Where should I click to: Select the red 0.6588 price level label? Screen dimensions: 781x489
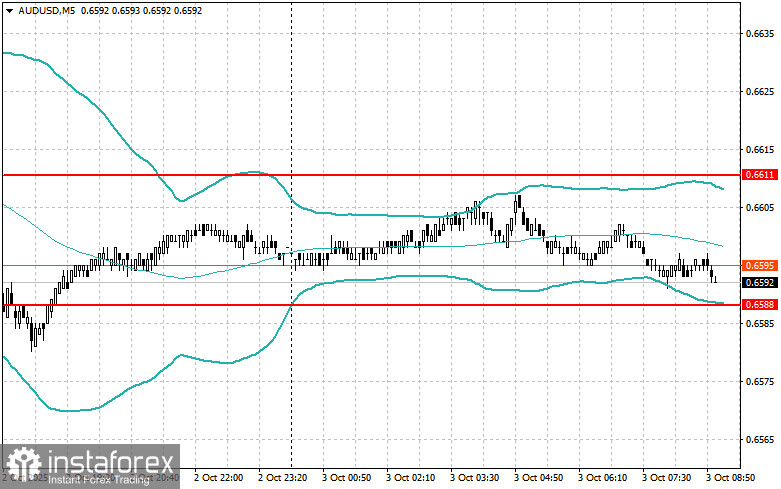[x=760, y=304]
